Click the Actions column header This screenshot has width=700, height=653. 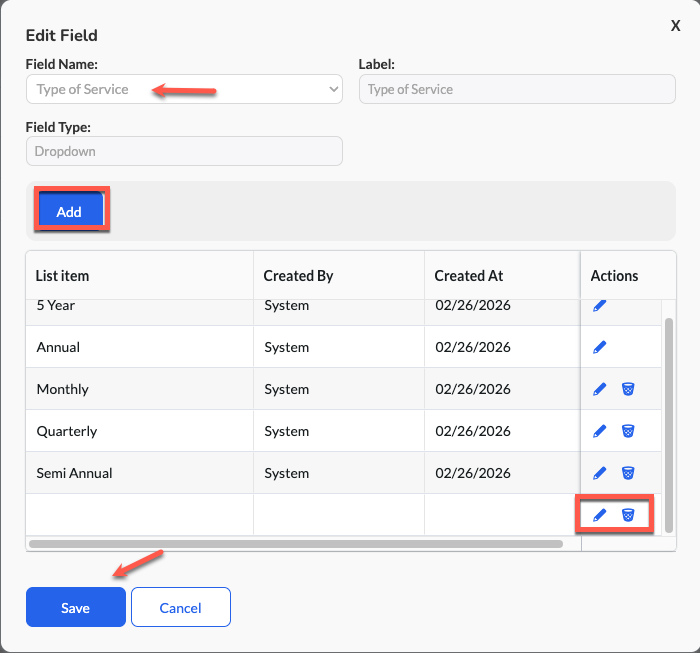pyautogui.click(x=628, y=275)
